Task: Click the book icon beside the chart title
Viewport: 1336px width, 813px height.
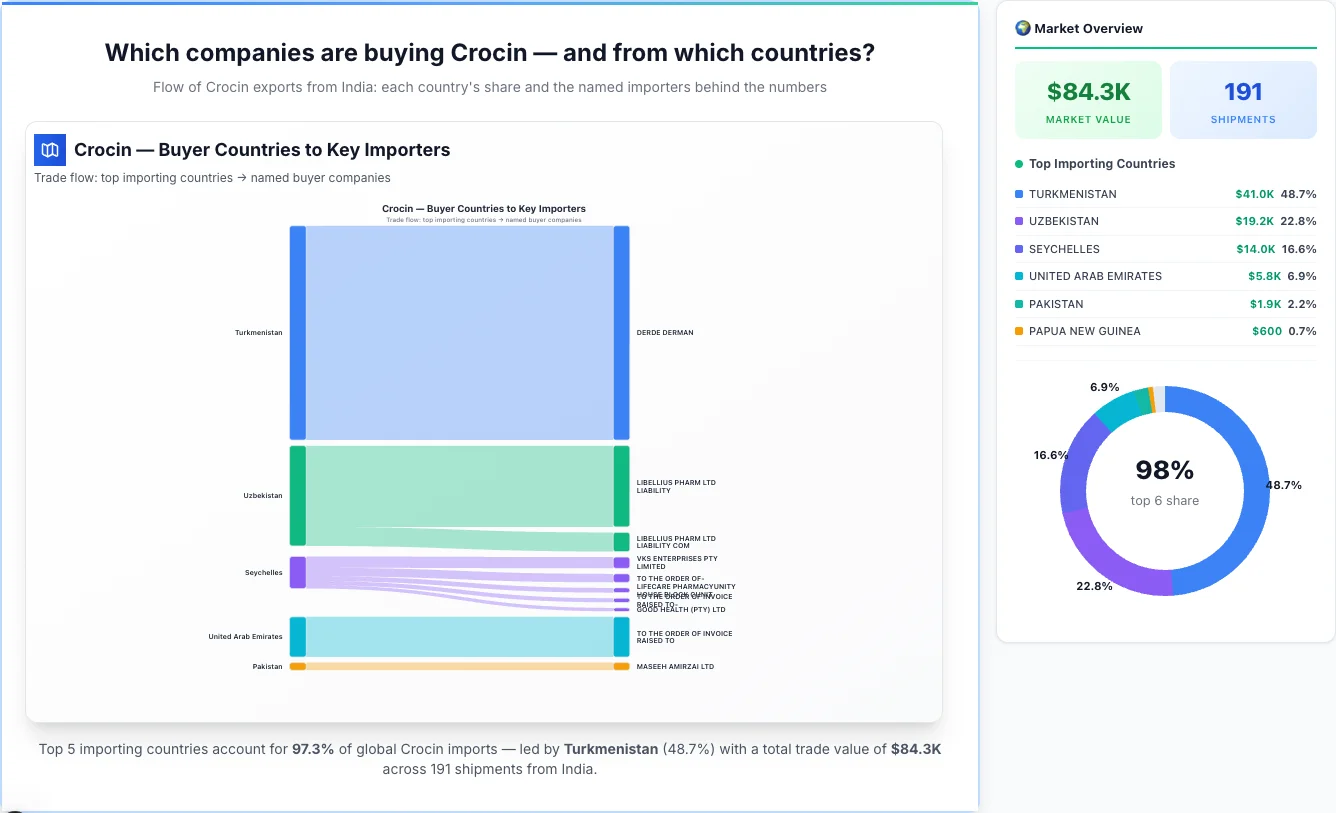Action: click(49, 149)
